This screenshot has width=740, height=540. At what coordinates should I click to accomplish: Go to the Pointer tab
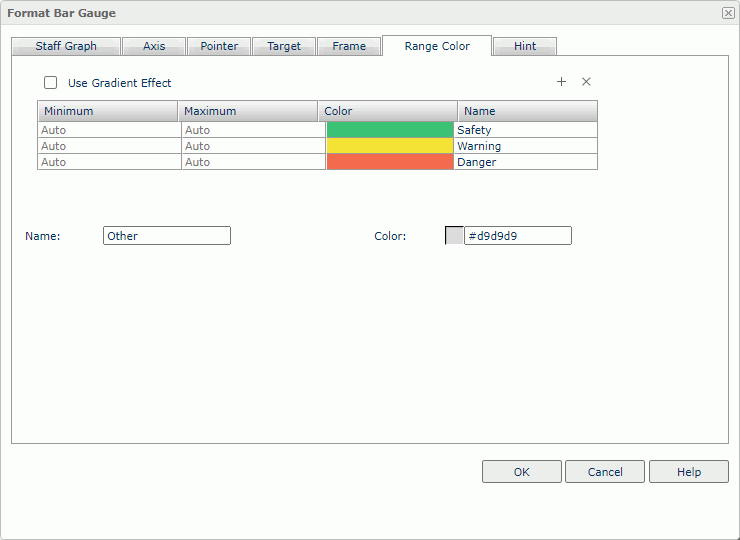(x=219, y=46)
